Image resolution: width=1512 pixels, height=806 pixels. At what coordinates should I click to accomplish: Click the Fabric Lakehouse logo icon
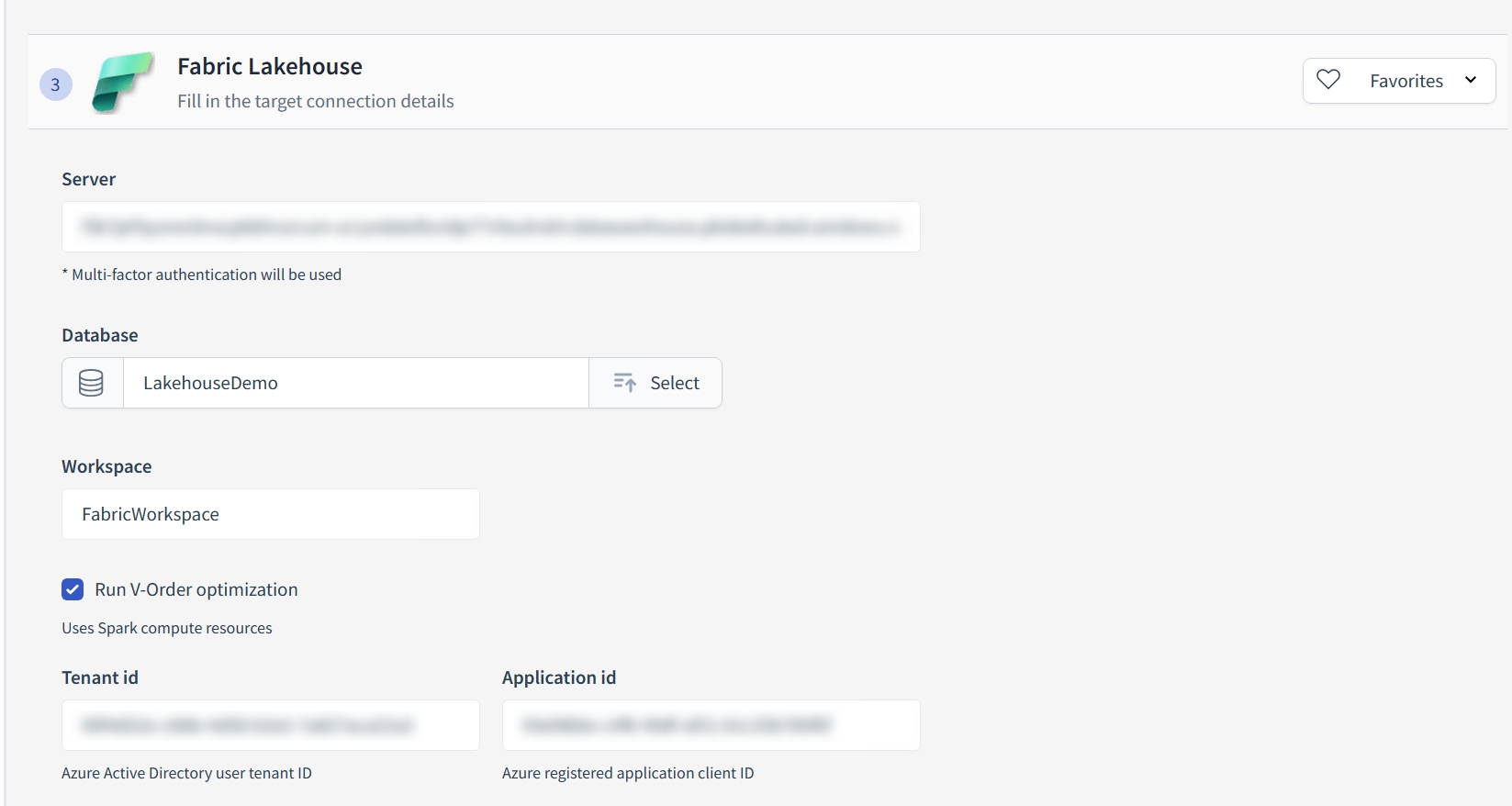tap(122, 83)
